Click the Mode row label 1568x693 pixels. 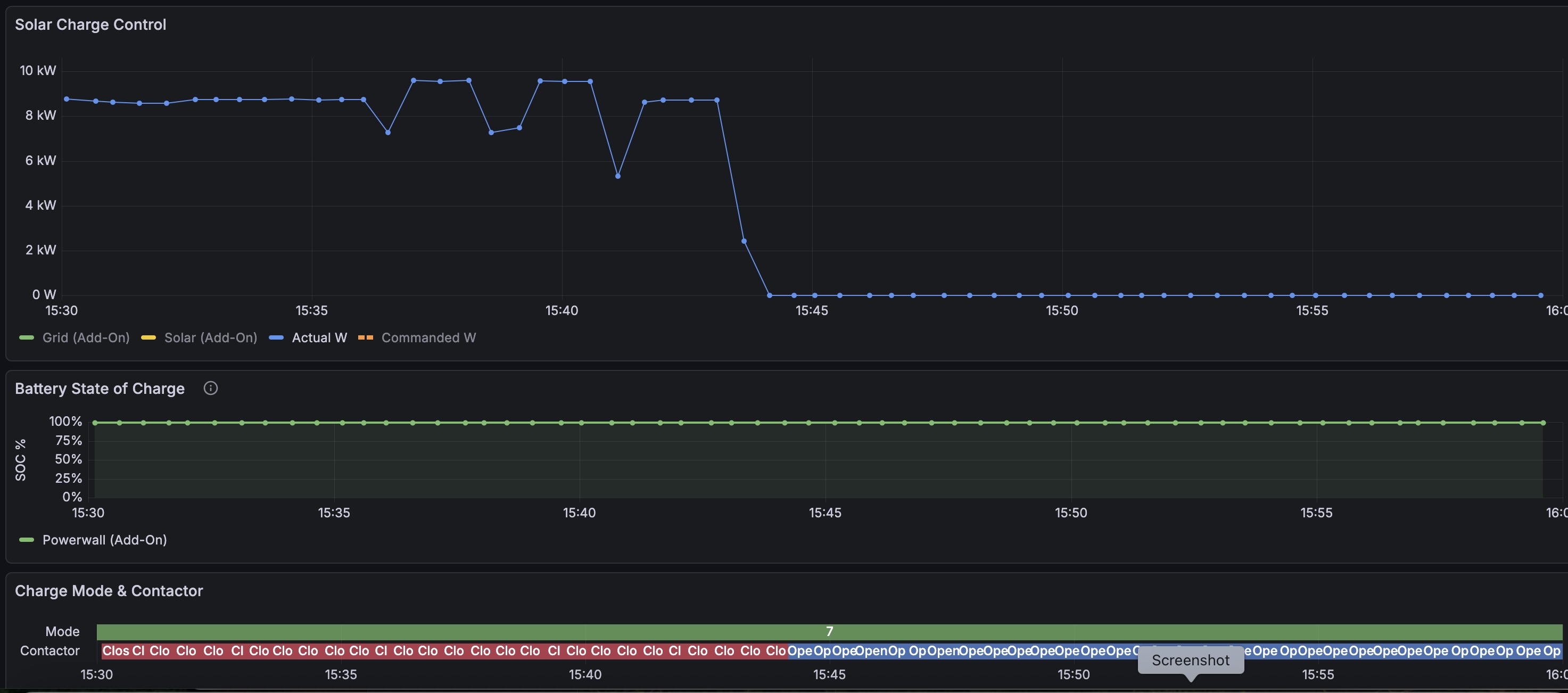63,631
